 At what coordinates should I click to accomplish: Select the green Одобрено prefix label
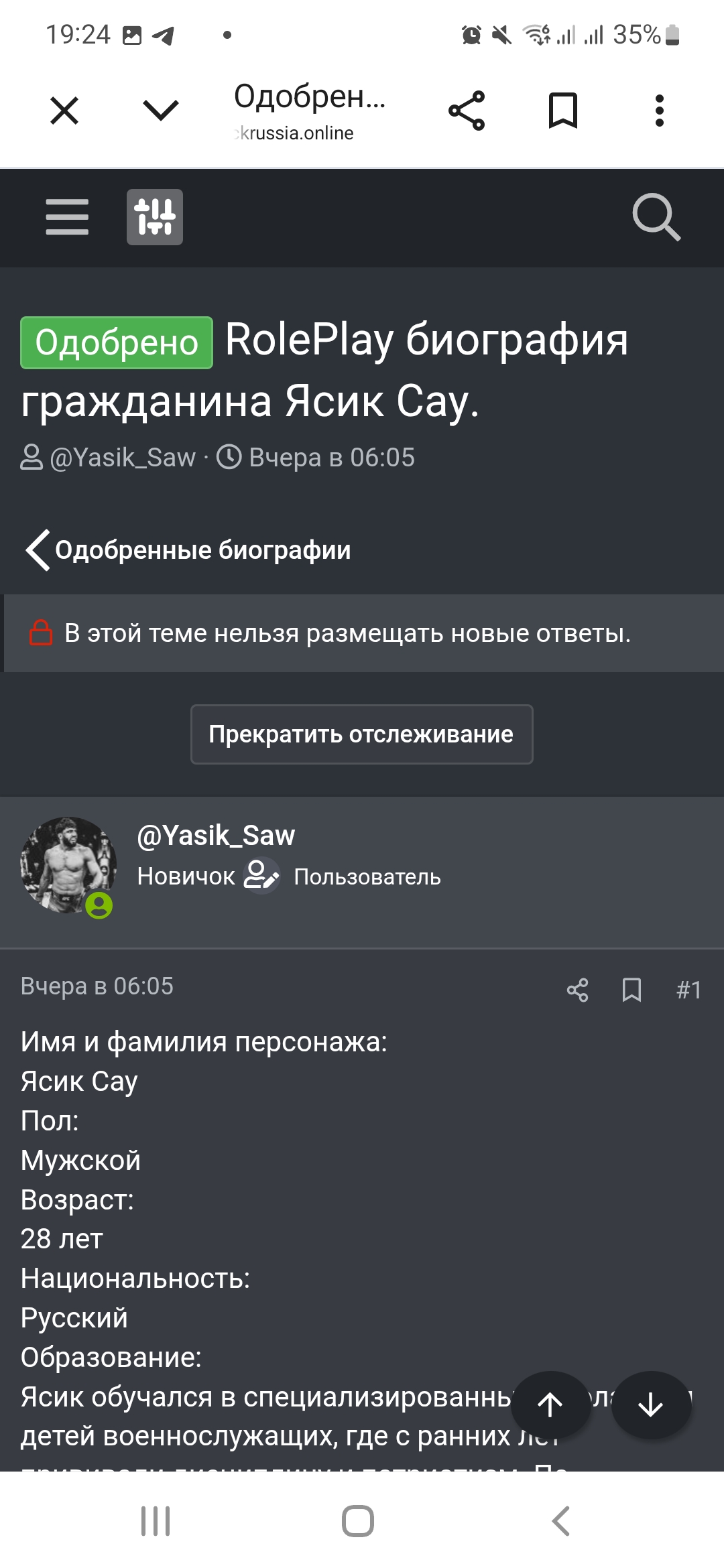117,342
